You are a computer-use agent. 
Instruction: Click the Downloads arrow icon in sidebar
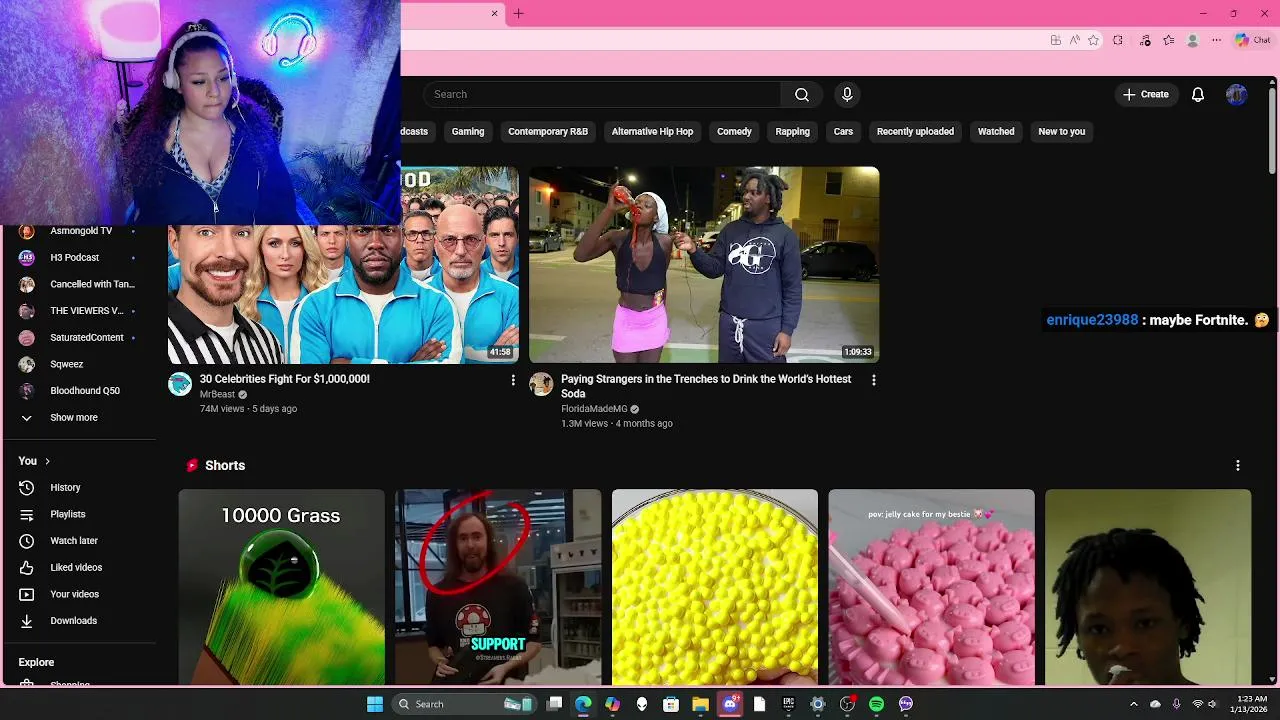tap(27, 621)
